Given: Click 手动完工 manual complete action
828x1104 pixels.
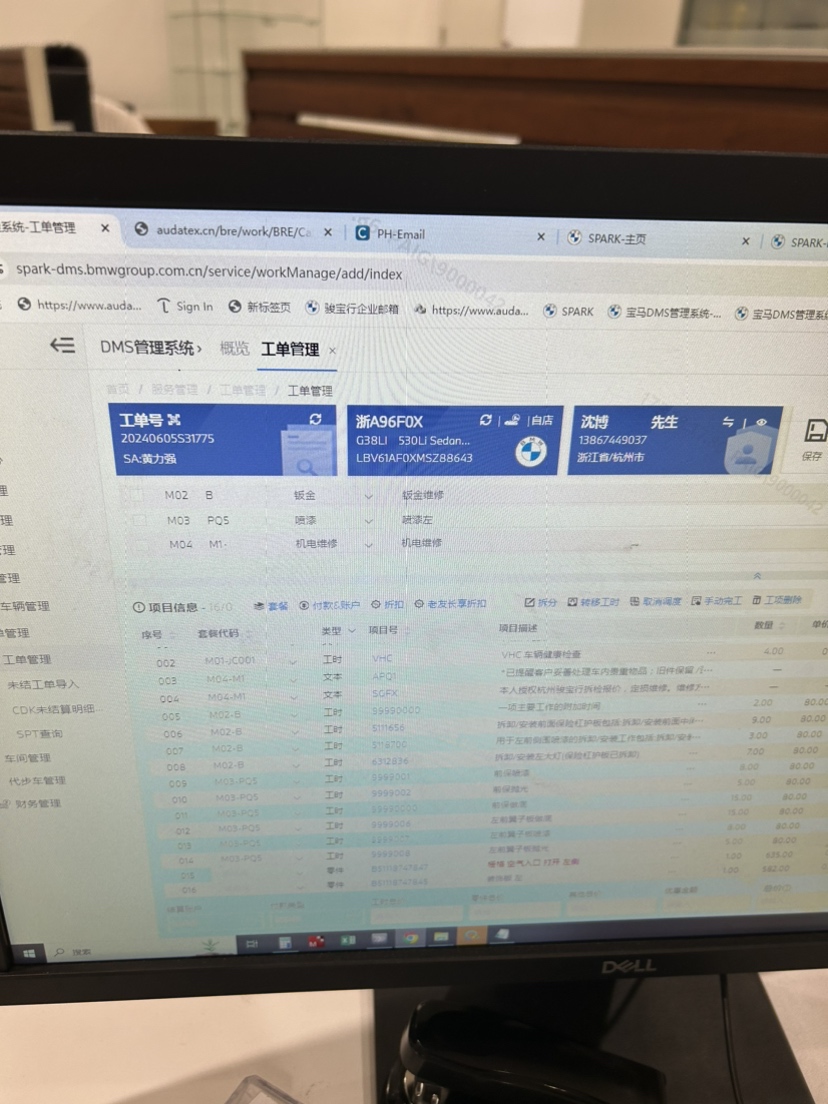Looking at the screenshot, I should click(x=717, y=601).
